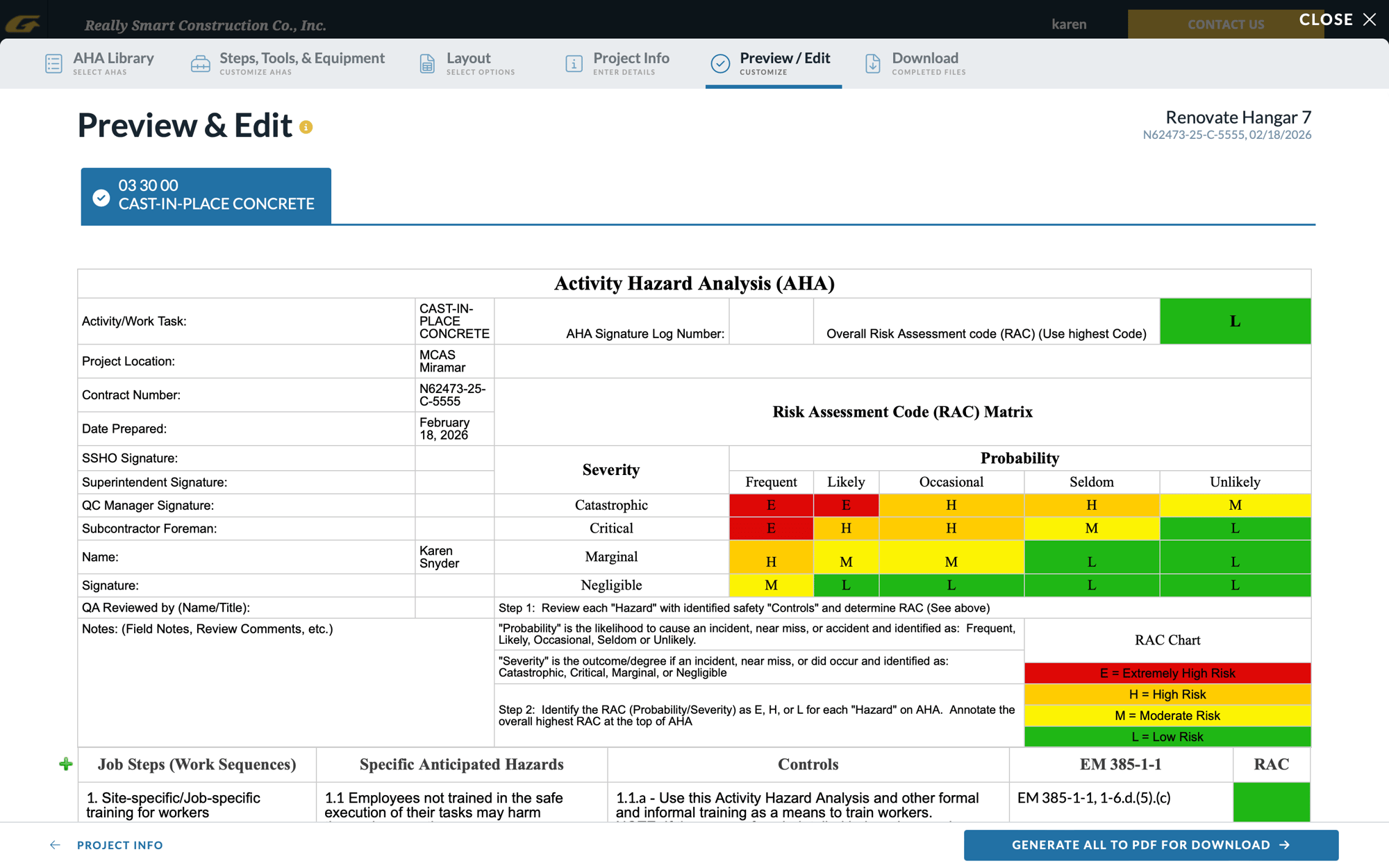Click the AHA Library list icon
The image size is (1389, 868).
53,63
